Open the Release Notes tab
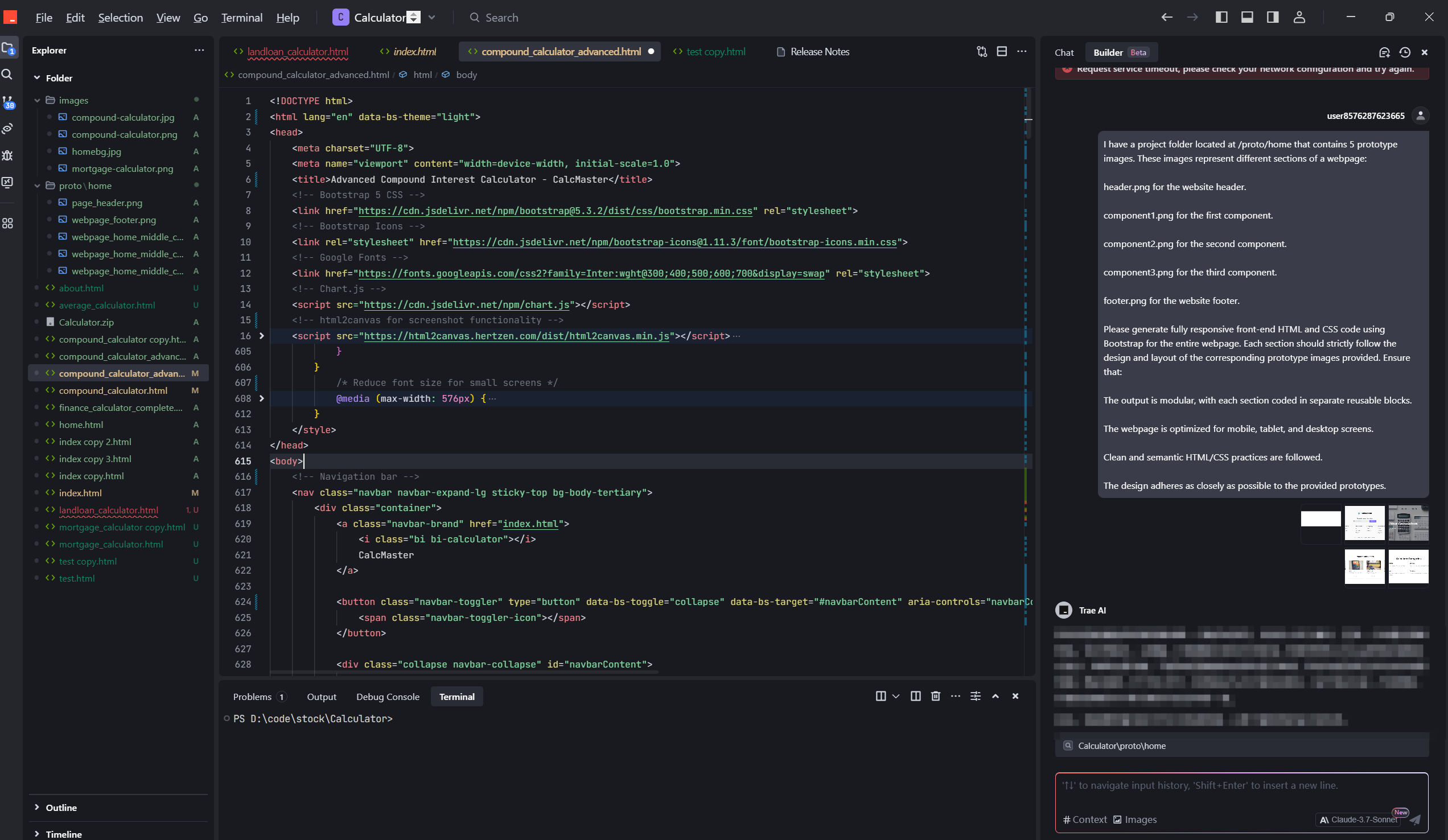This screenshot has height=840, width=1448. (x=813, y=52)
